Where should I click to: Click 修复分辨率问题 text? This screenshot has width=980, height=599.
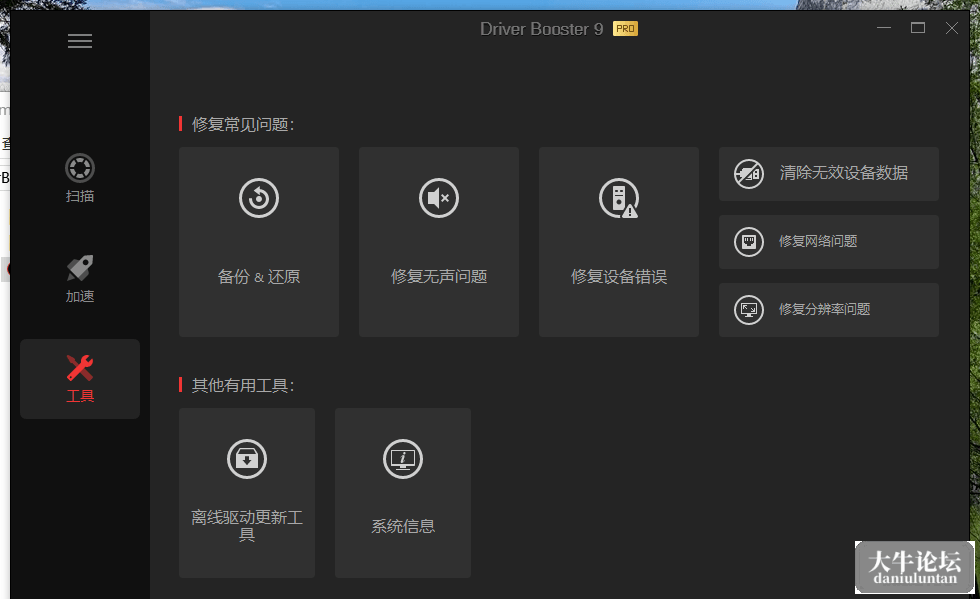click(824, 310)
